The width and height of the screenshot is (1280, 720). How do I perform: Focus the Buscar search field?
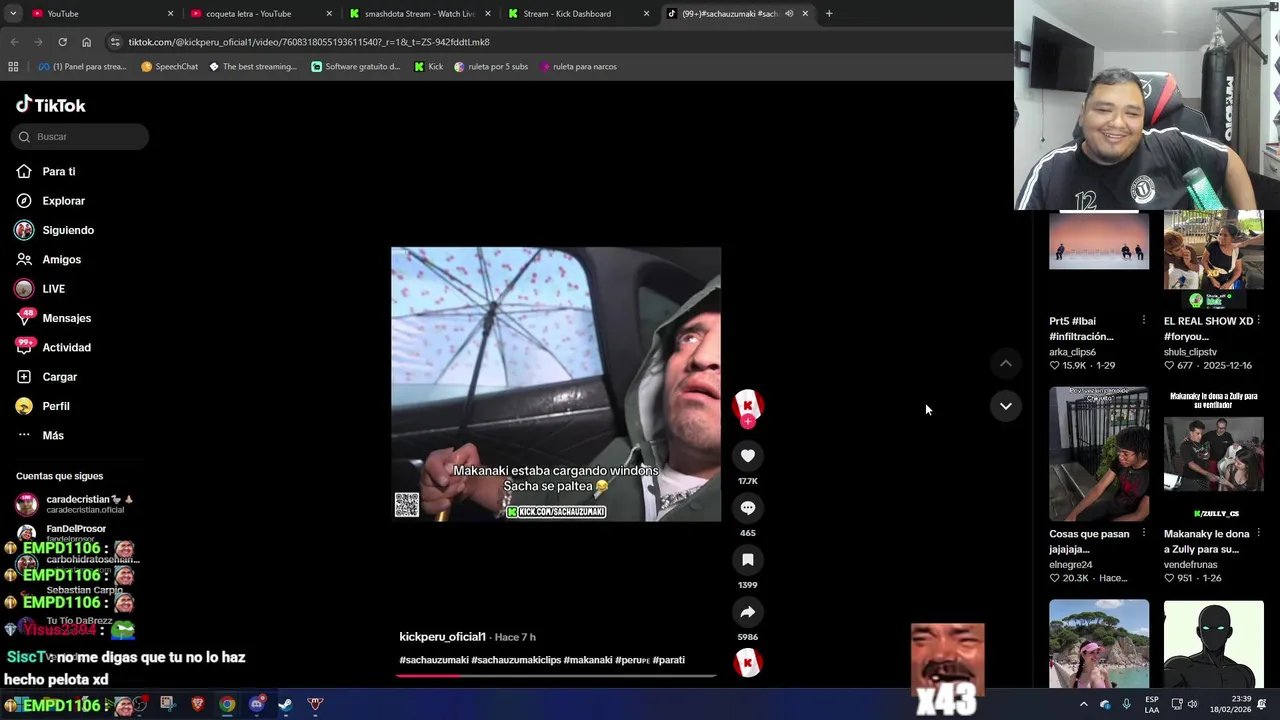pos(80,137)
